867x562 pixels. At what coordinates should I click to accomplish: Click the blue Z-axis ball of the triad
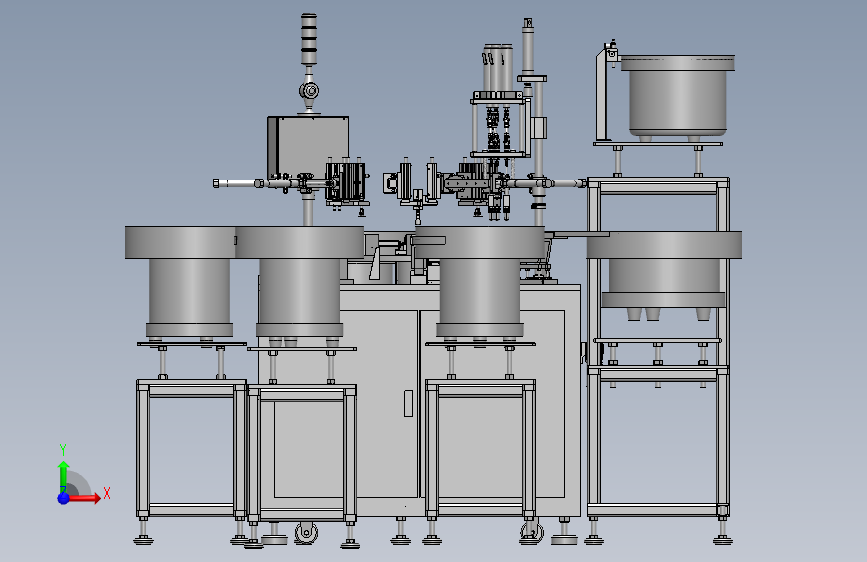click(64, 498)
